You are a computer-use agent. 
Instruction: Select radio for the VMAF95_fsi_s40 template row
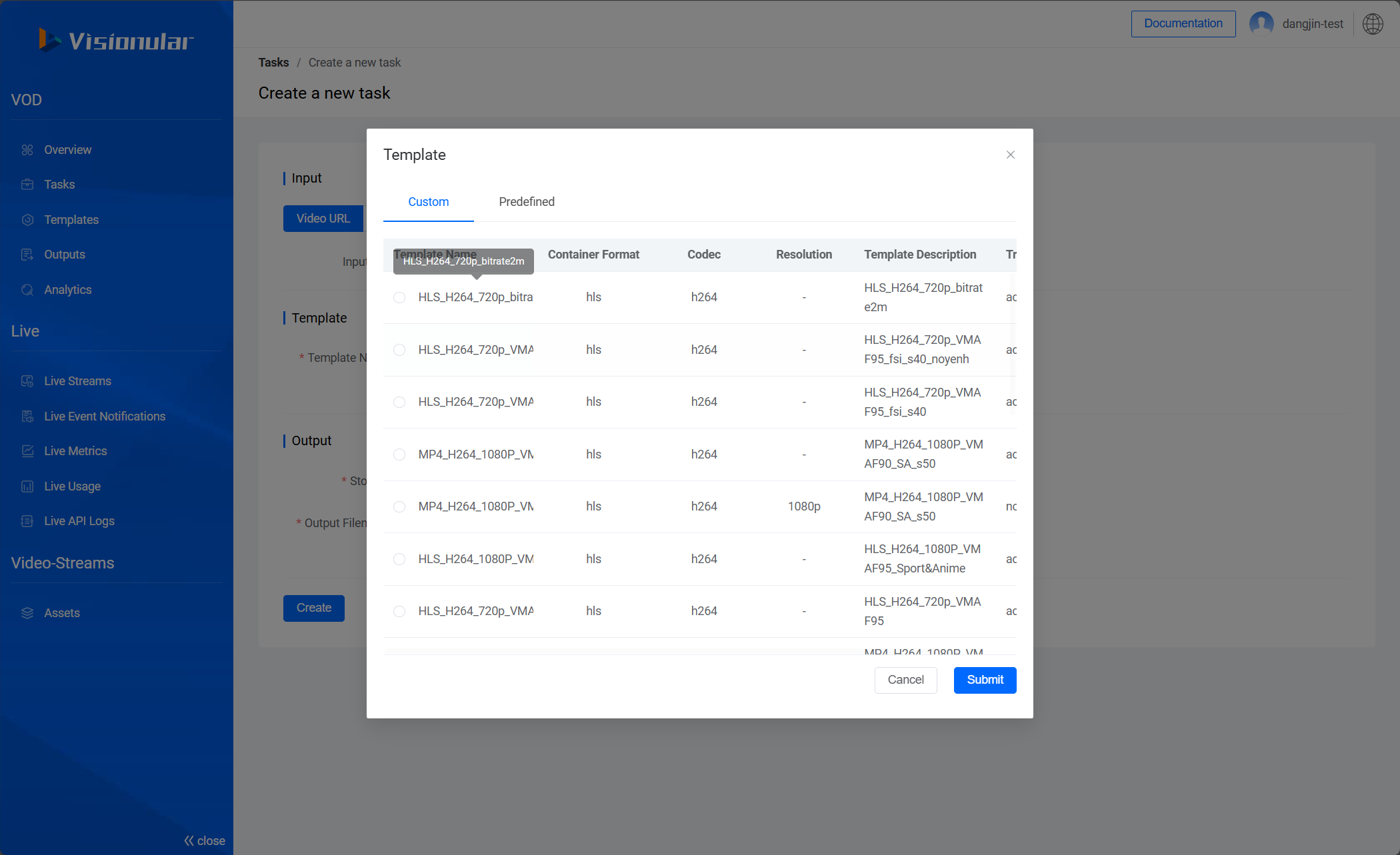coord(399,402)
